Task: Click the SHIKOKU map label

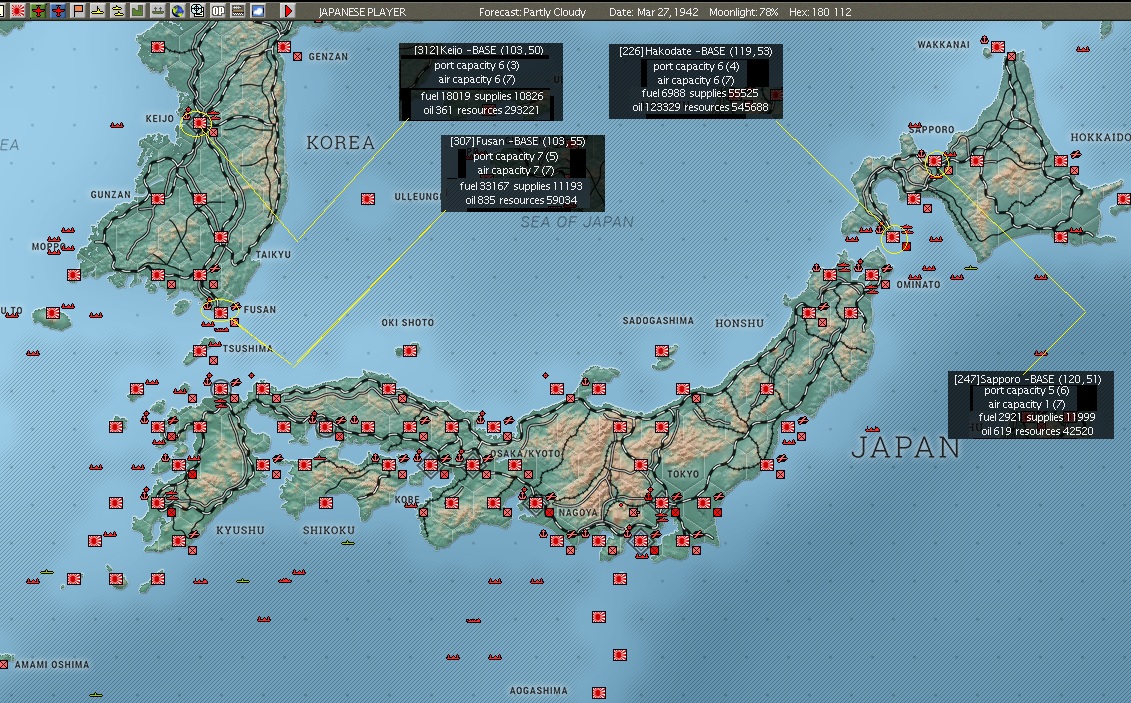Action: coord(329,530)
